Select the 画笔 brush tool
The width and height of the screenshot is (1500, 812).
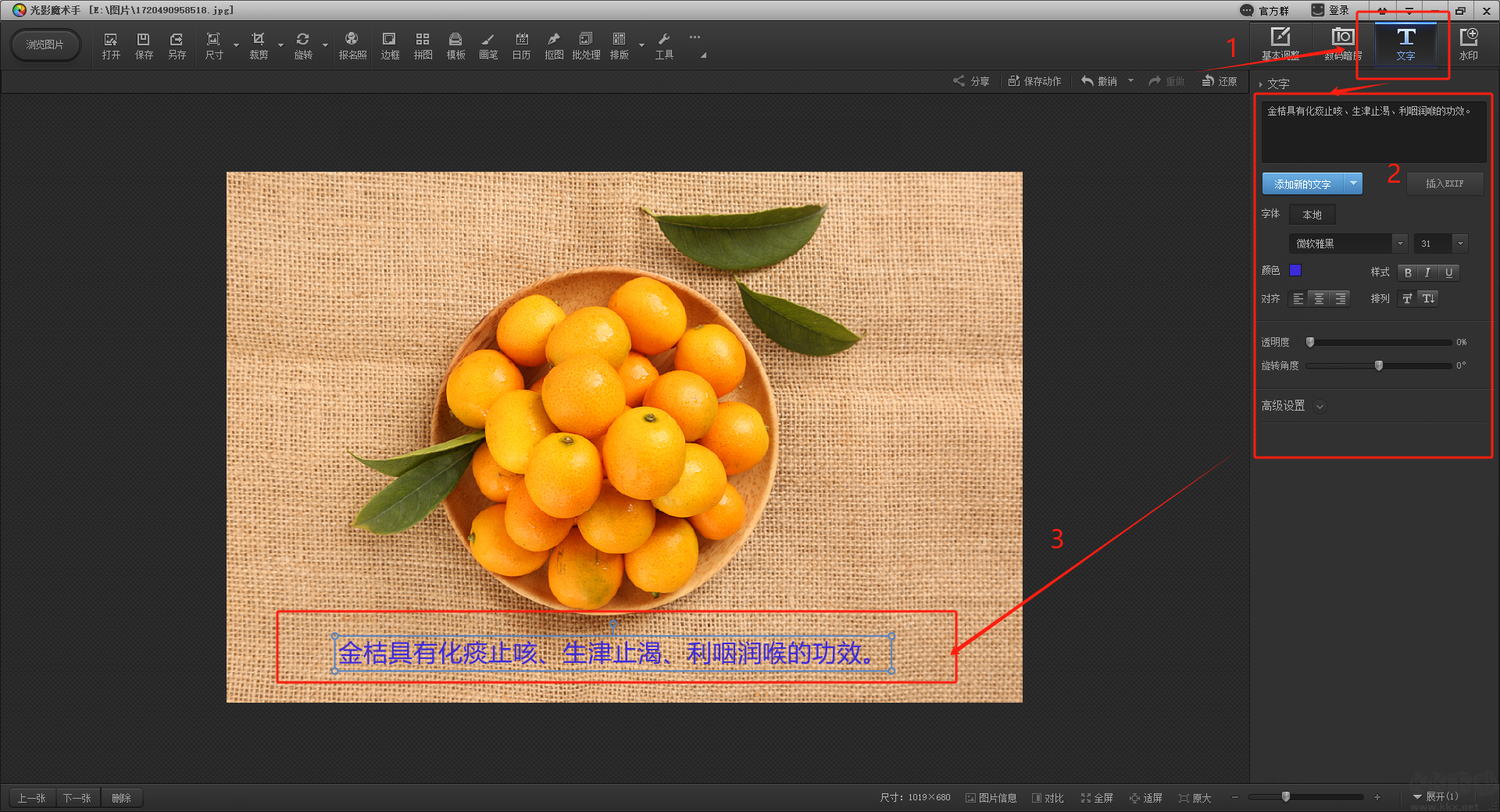[488, 45]
